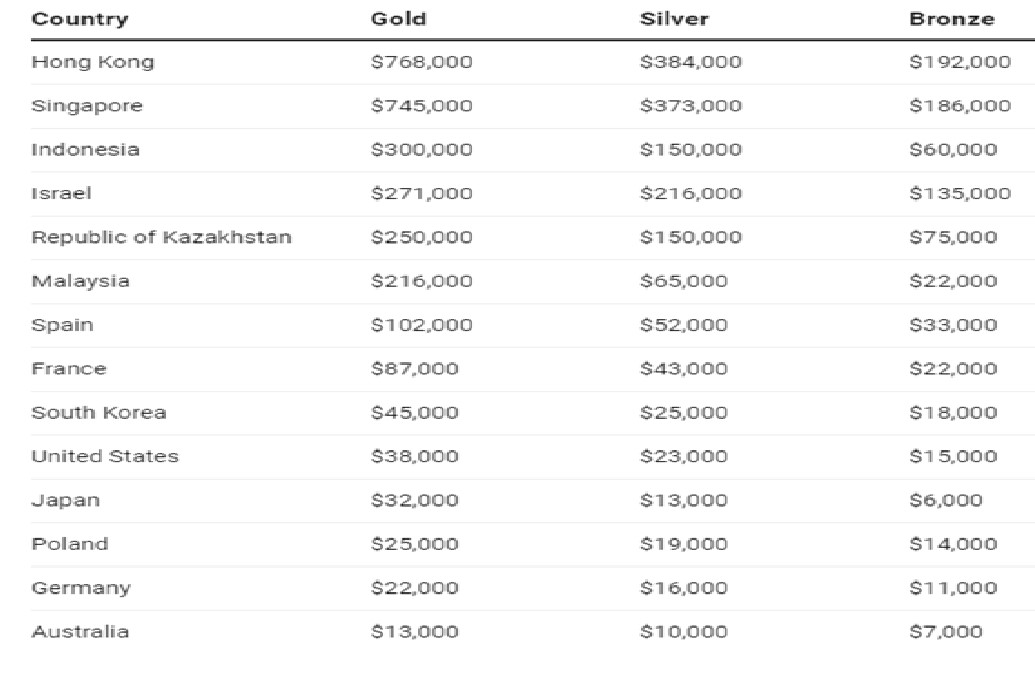Click Hong Kong's bronze value $192,000
This screenshot has height=684, width=1035.
[960, 62]
